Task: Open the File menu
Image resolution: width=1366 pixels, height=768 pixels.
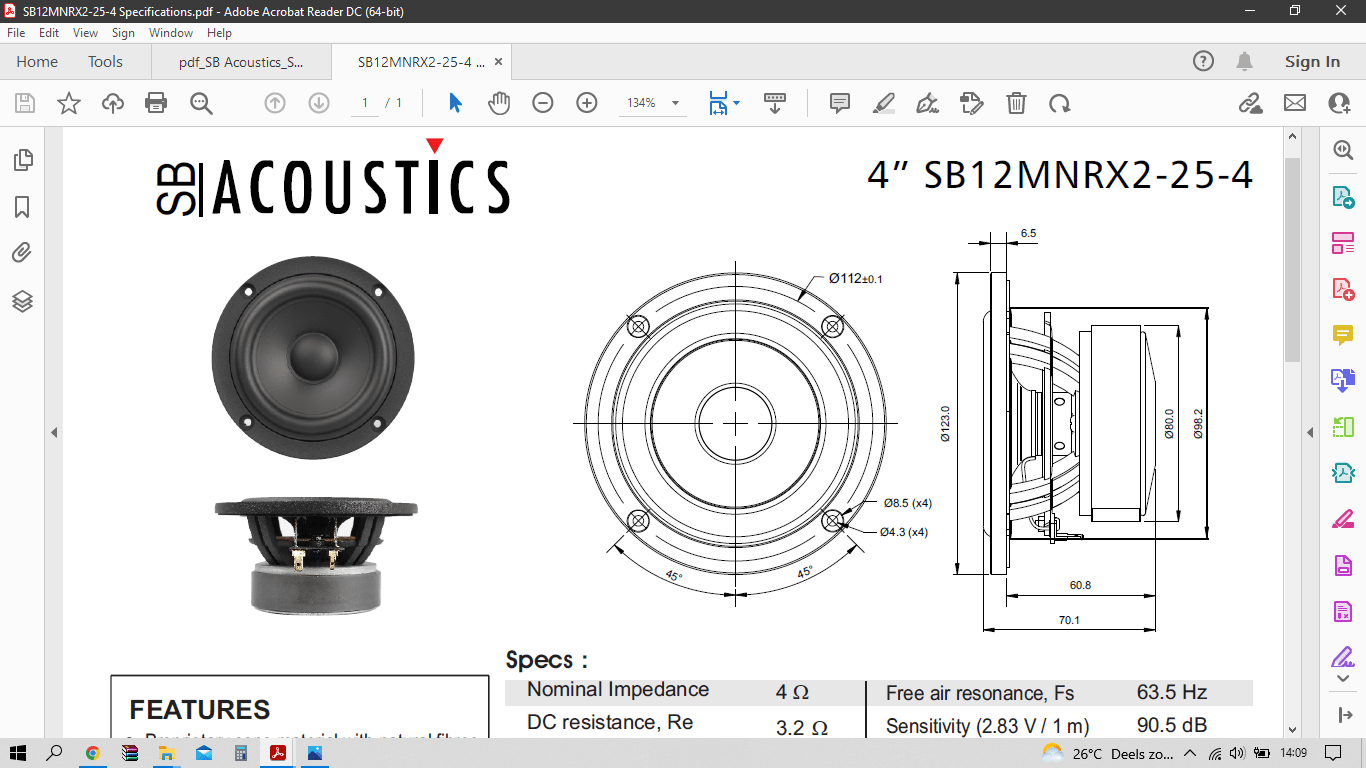Action: click(16, 33)
